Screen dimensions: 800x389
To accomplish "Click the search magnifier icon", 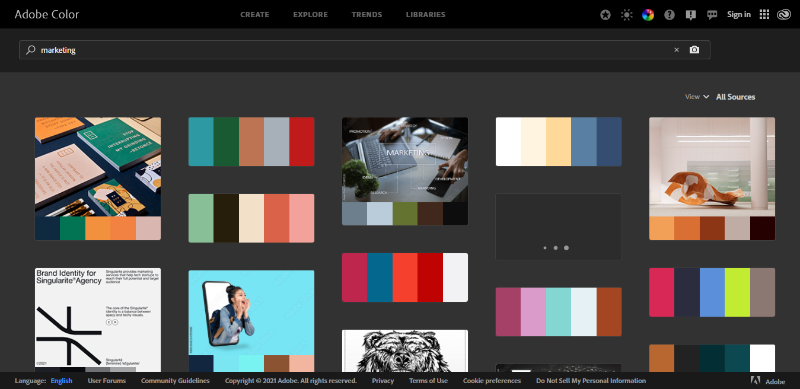I will 31,50.
